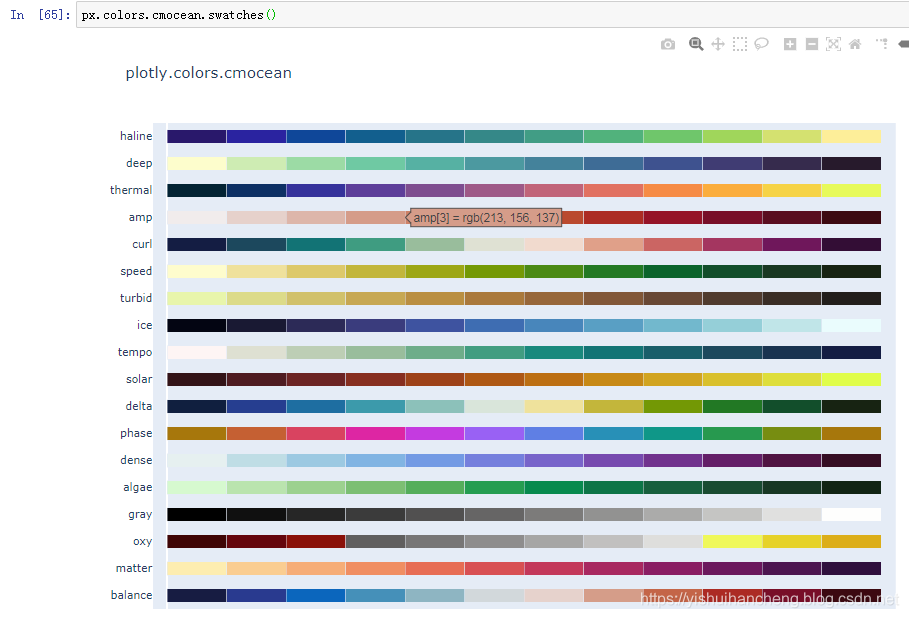Viewport: 909px width, 618px height.
Task: Click the last white swatch in gray row
Action: click(851, 514)
